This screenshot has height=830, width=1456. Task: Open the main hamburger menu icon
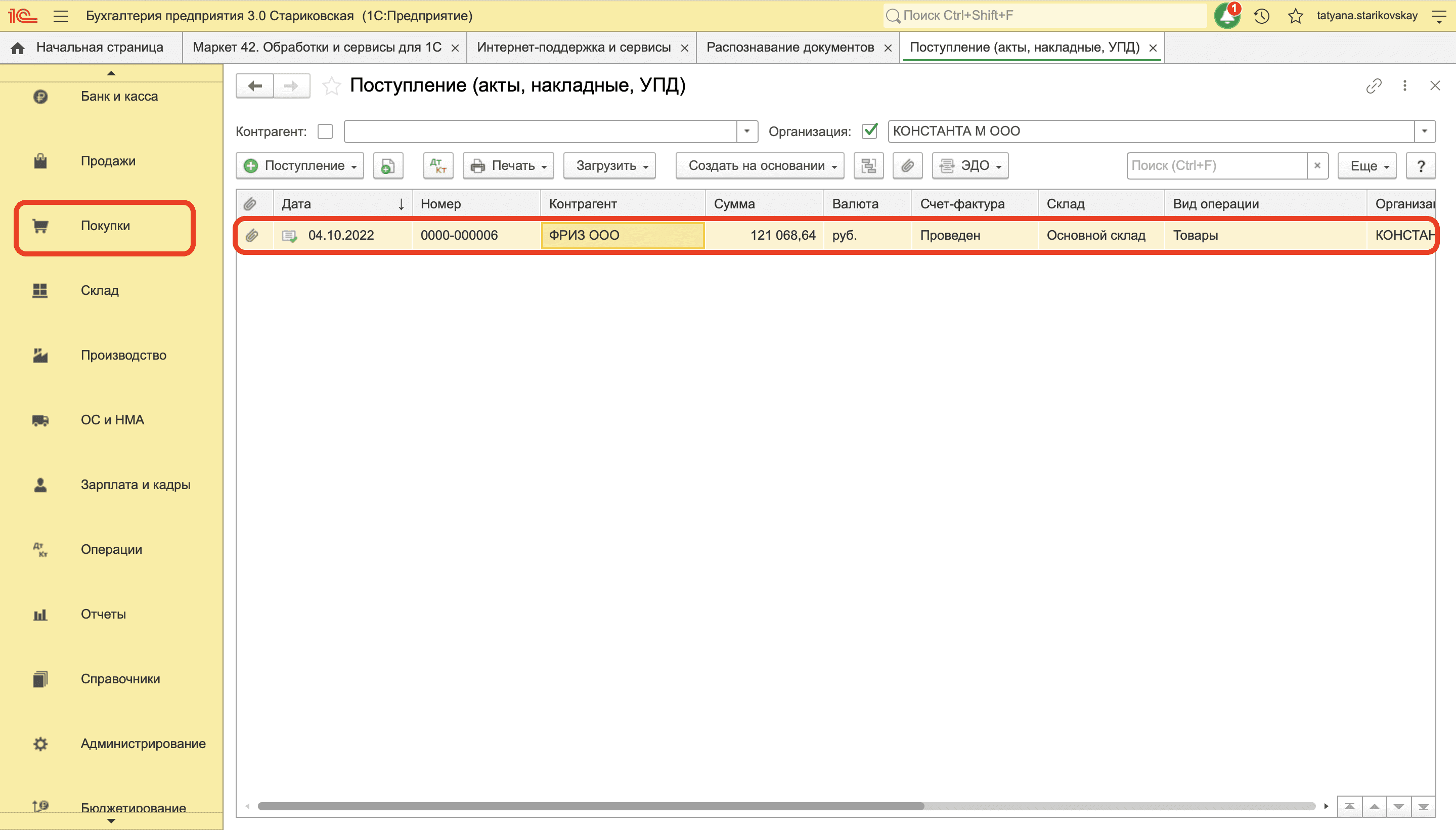61,16
